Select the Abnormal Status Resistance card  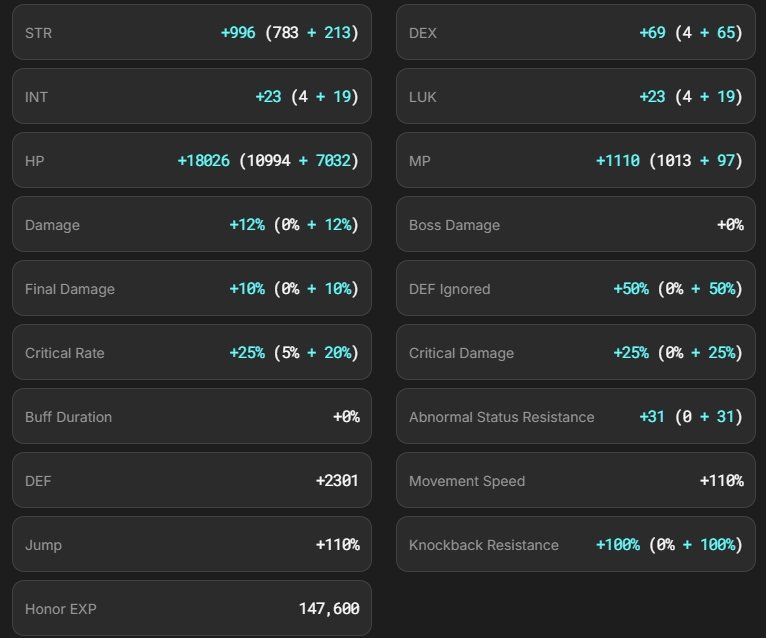pos(575,417)
